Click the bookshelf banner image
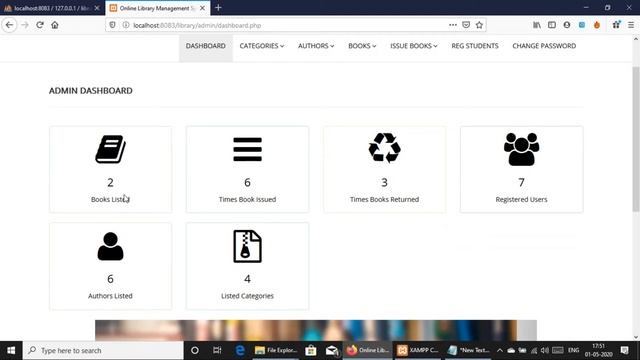Screen dimensions: 640x360 pyautogui.click(x=316, y=330)
